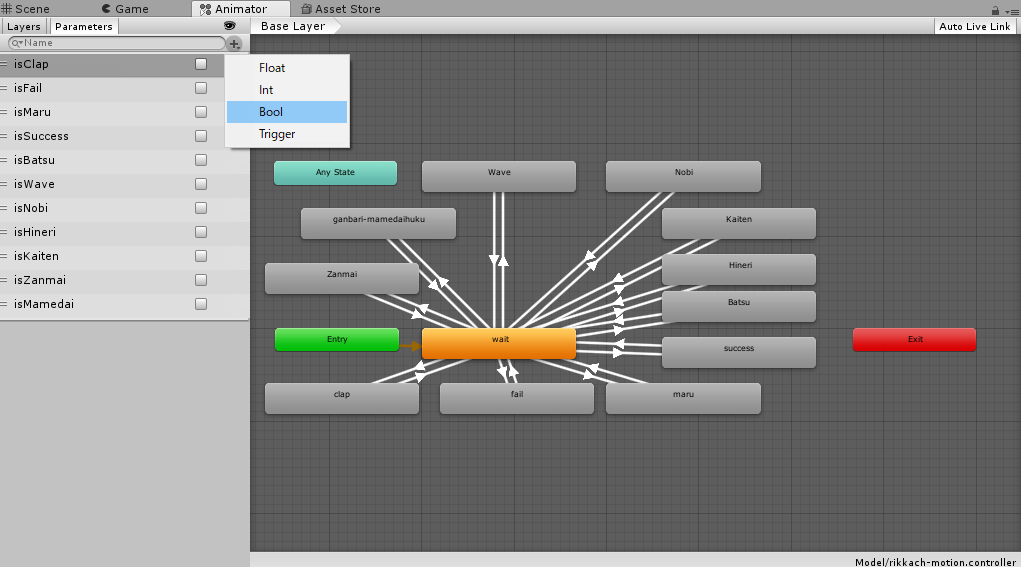Check the isSuccess parameter box
This screenshot has height=567, width=1021.
click(x=201, y=136)
